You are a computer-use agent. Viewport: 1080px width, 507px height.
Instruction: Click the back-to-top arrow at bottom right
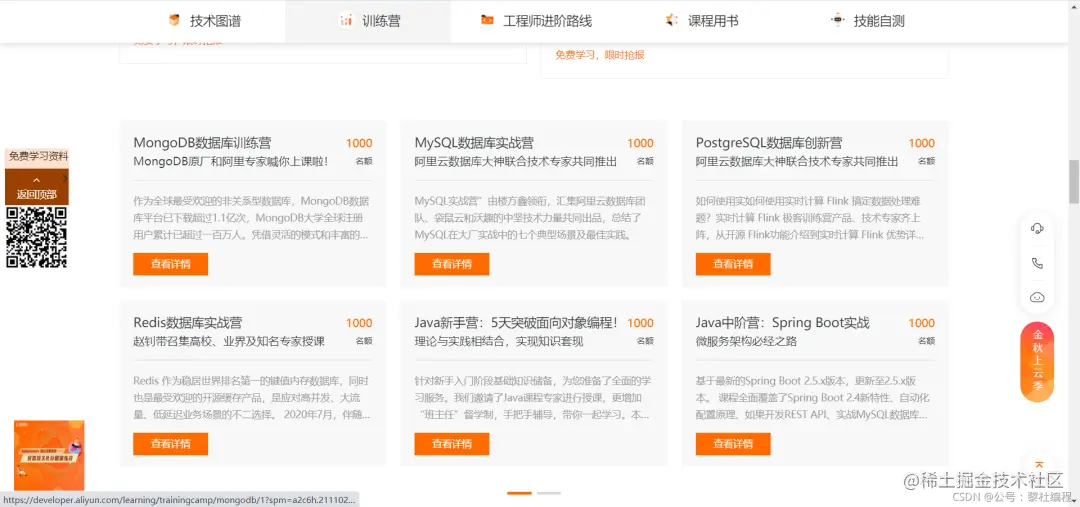[x=1039, y=466]
